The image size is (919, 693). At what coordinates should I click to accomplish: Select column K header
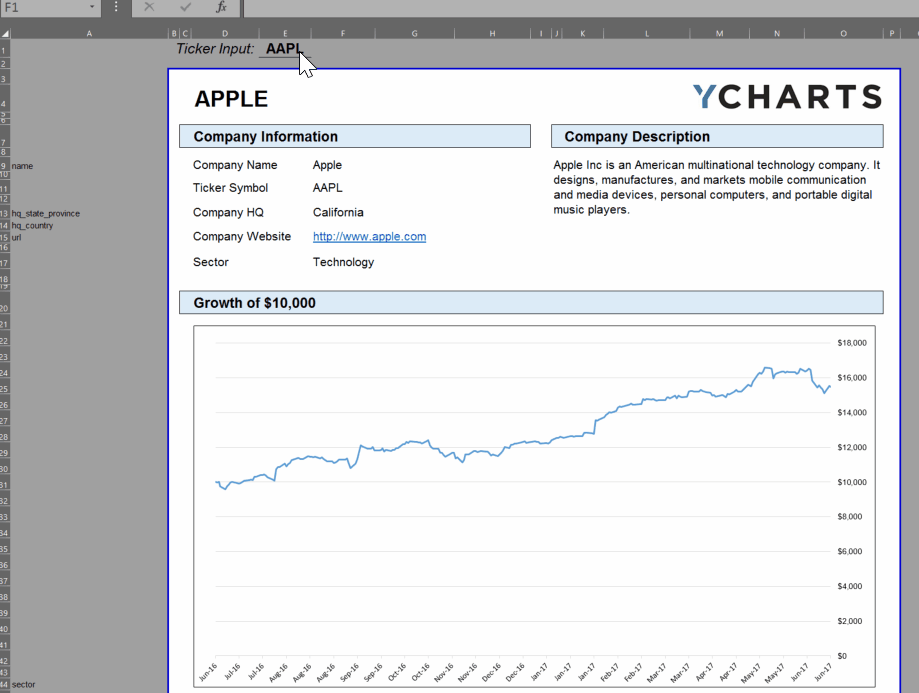pyautogui.click(x=583, y=33)
